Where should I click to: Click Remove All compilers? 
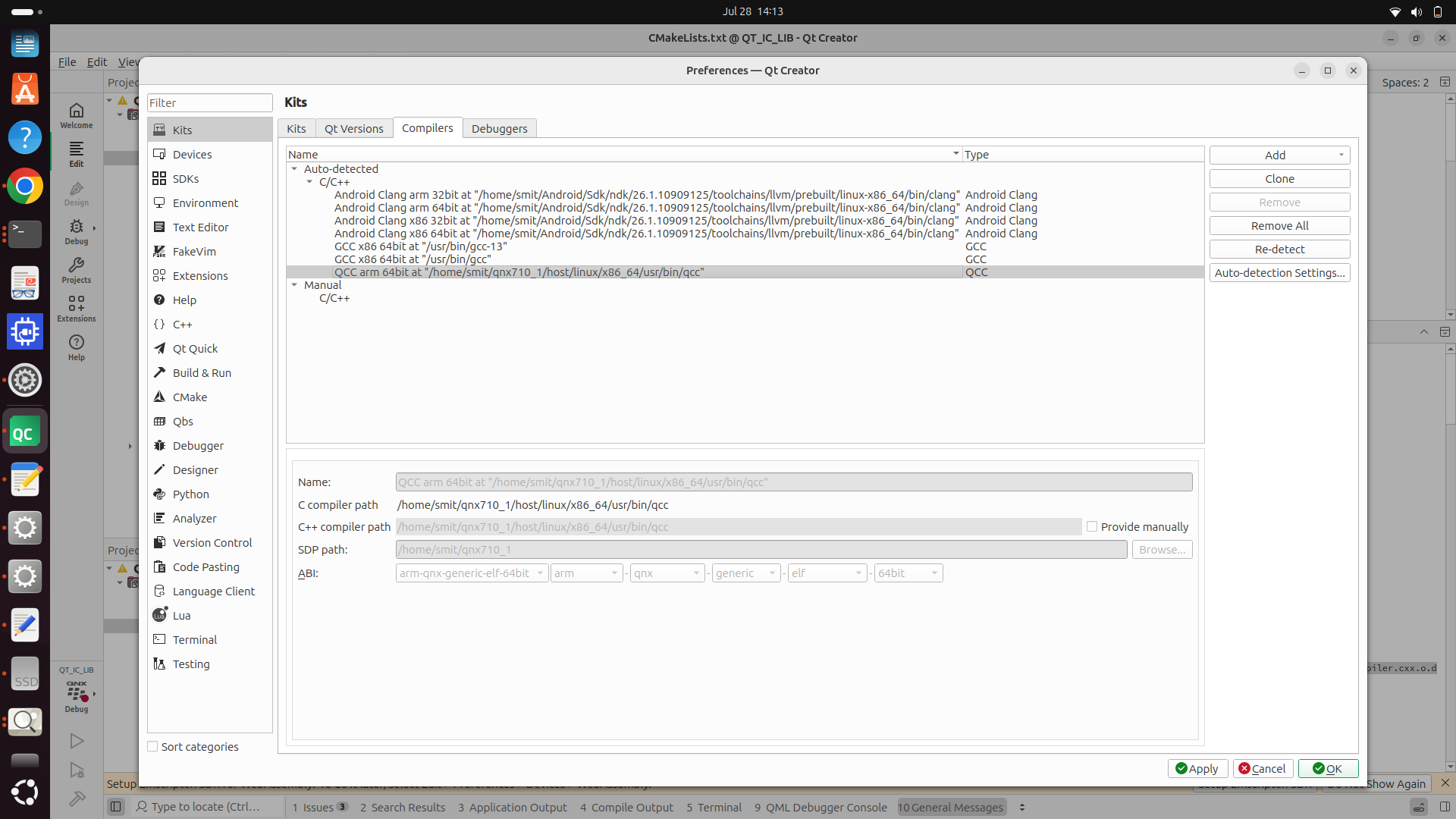[1279, 225]
